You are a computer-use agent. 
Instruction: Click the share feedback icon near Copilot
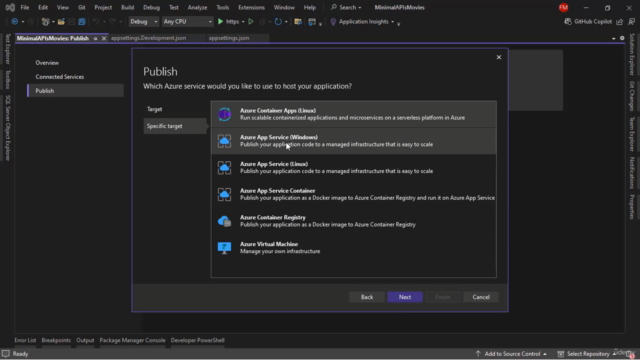[620, 22]
